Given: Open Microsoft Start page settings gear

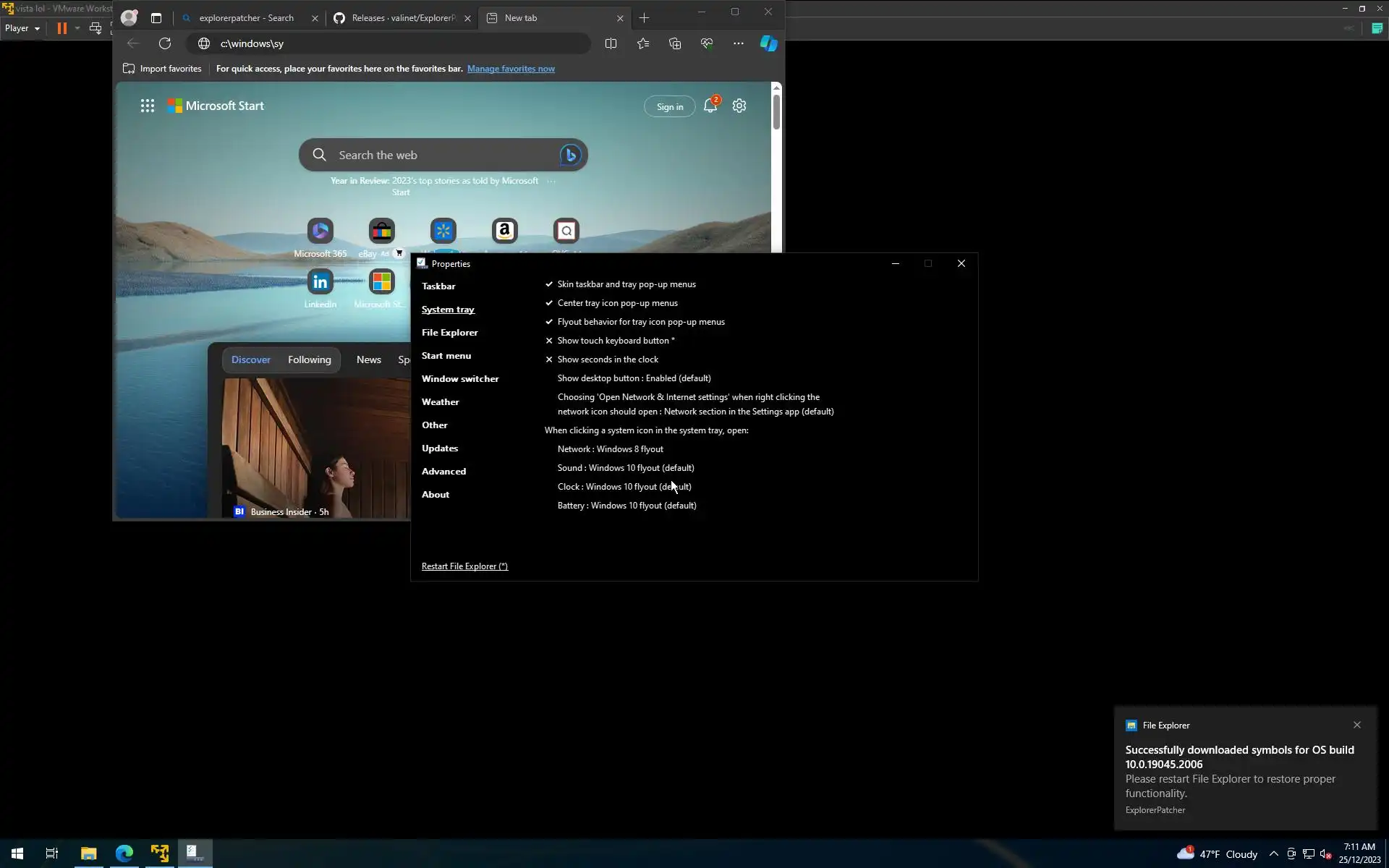Looking at the screenshot, I should (x=739, y=106).
